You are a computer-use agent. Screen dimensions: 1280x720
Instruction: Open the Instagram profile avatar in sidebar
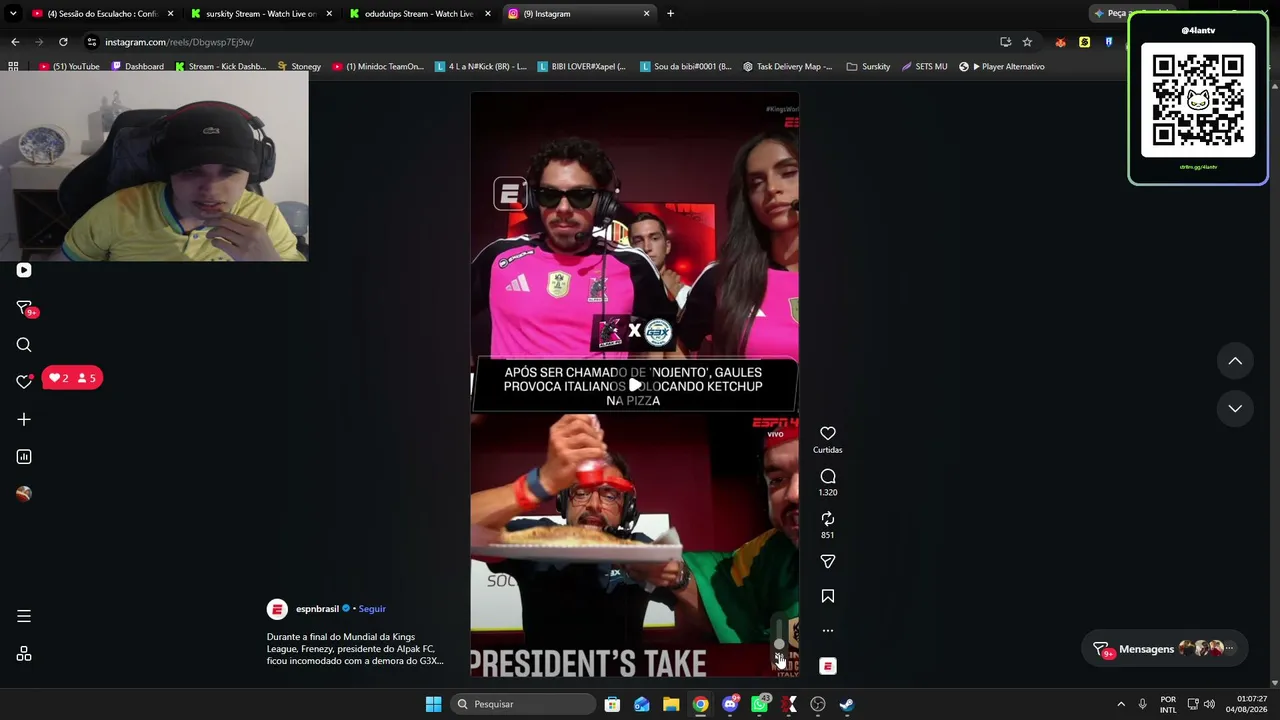(x=24, y=494)
